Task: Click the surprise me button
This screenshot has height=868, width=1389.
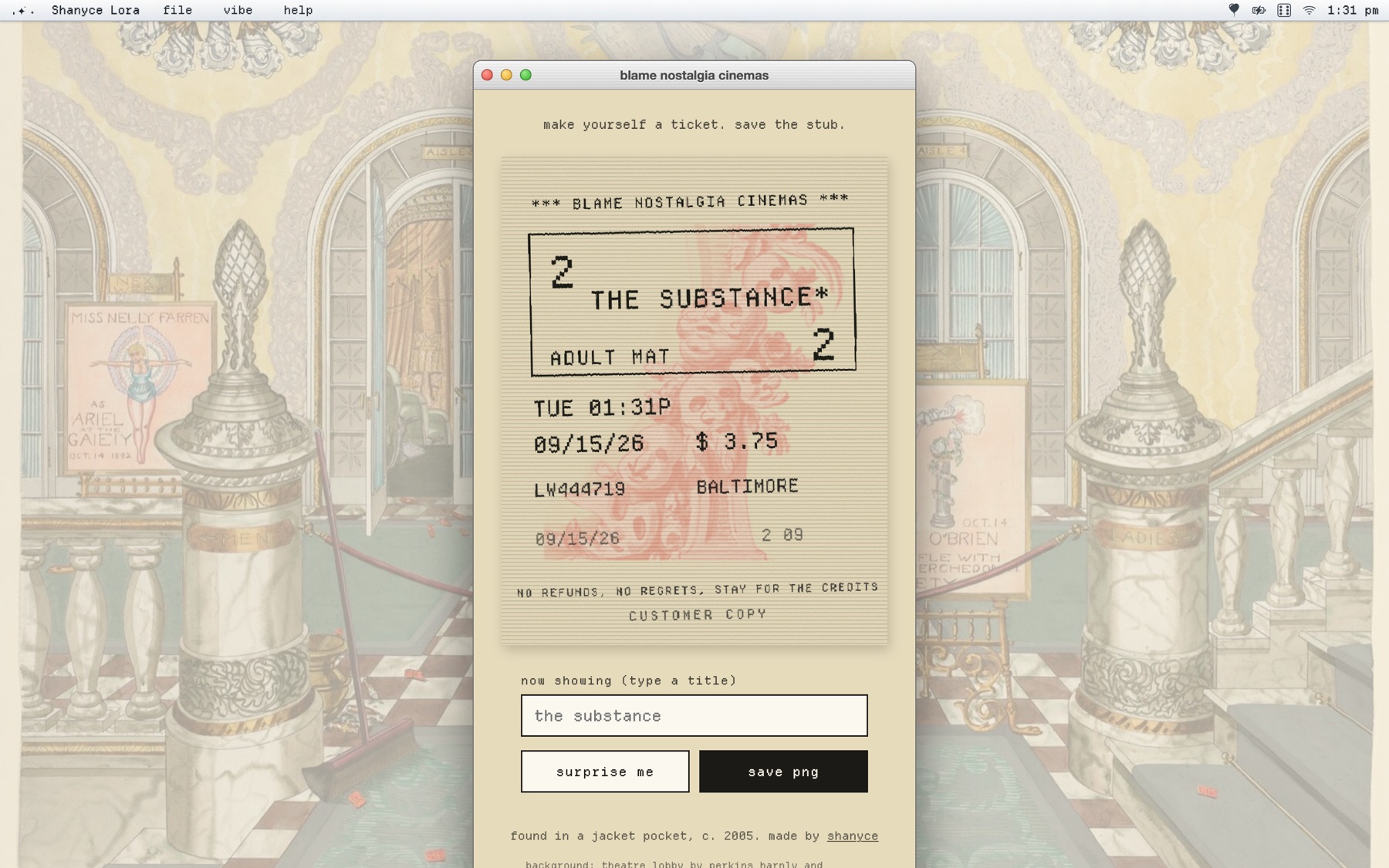Action: click(x=605, y=771)
